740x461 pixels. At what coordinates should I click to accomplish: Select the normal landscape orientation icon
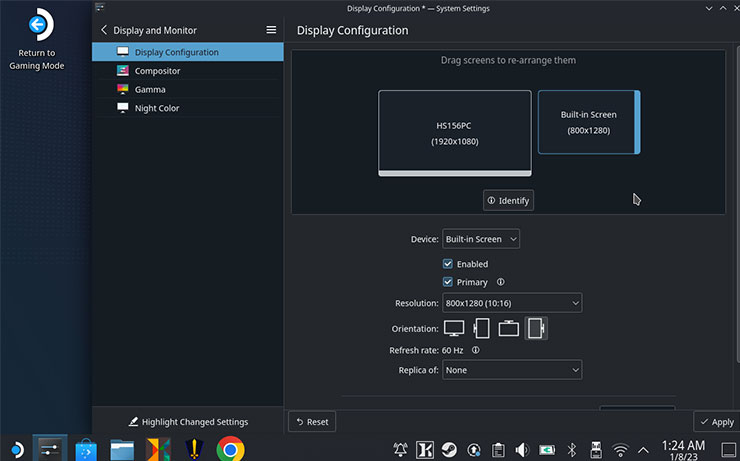455,328
